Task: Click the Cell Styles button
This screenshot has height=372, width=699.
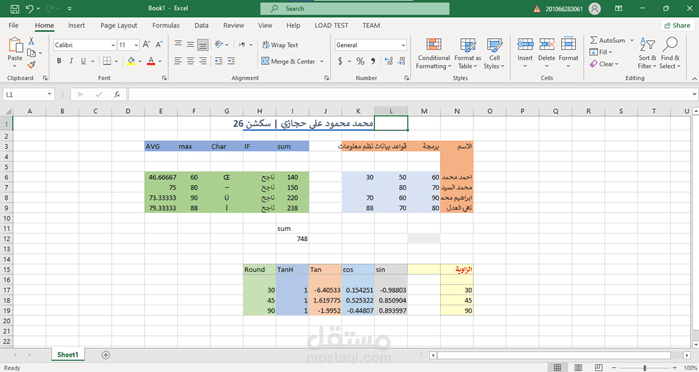Action: (494, 54)
